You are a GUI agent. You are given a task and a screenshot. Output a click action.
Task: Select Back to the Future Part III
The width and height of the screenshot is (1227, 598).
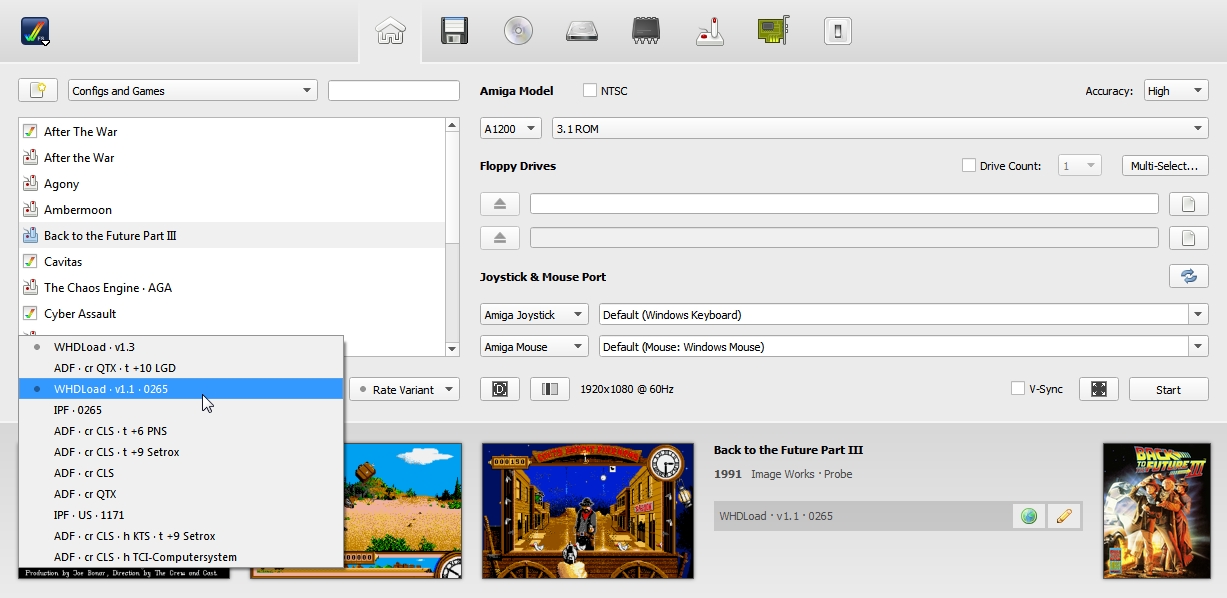click(x=231, y=235)
